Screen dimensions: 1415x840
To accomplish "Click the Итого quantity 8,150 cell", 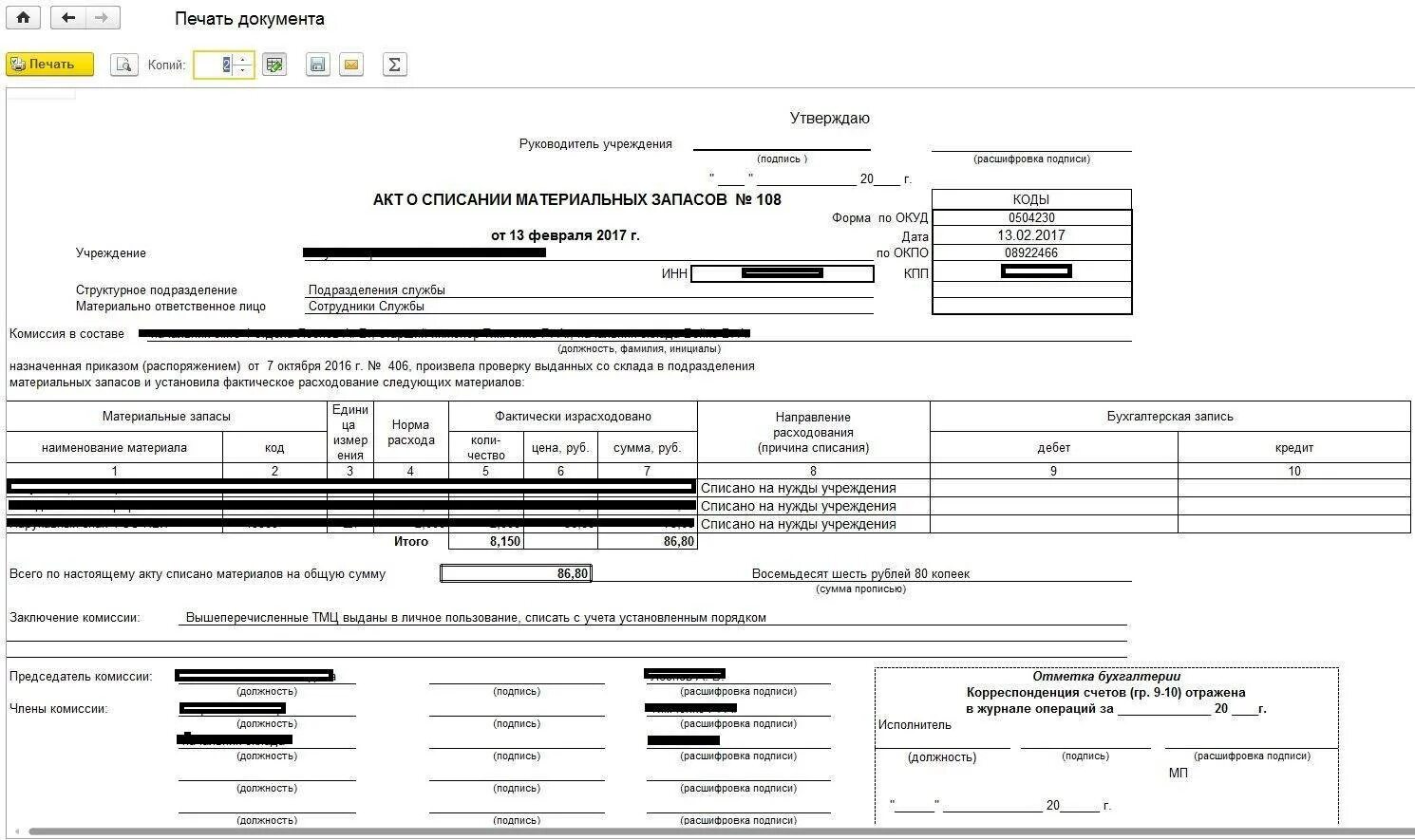I will click(486, 541).
